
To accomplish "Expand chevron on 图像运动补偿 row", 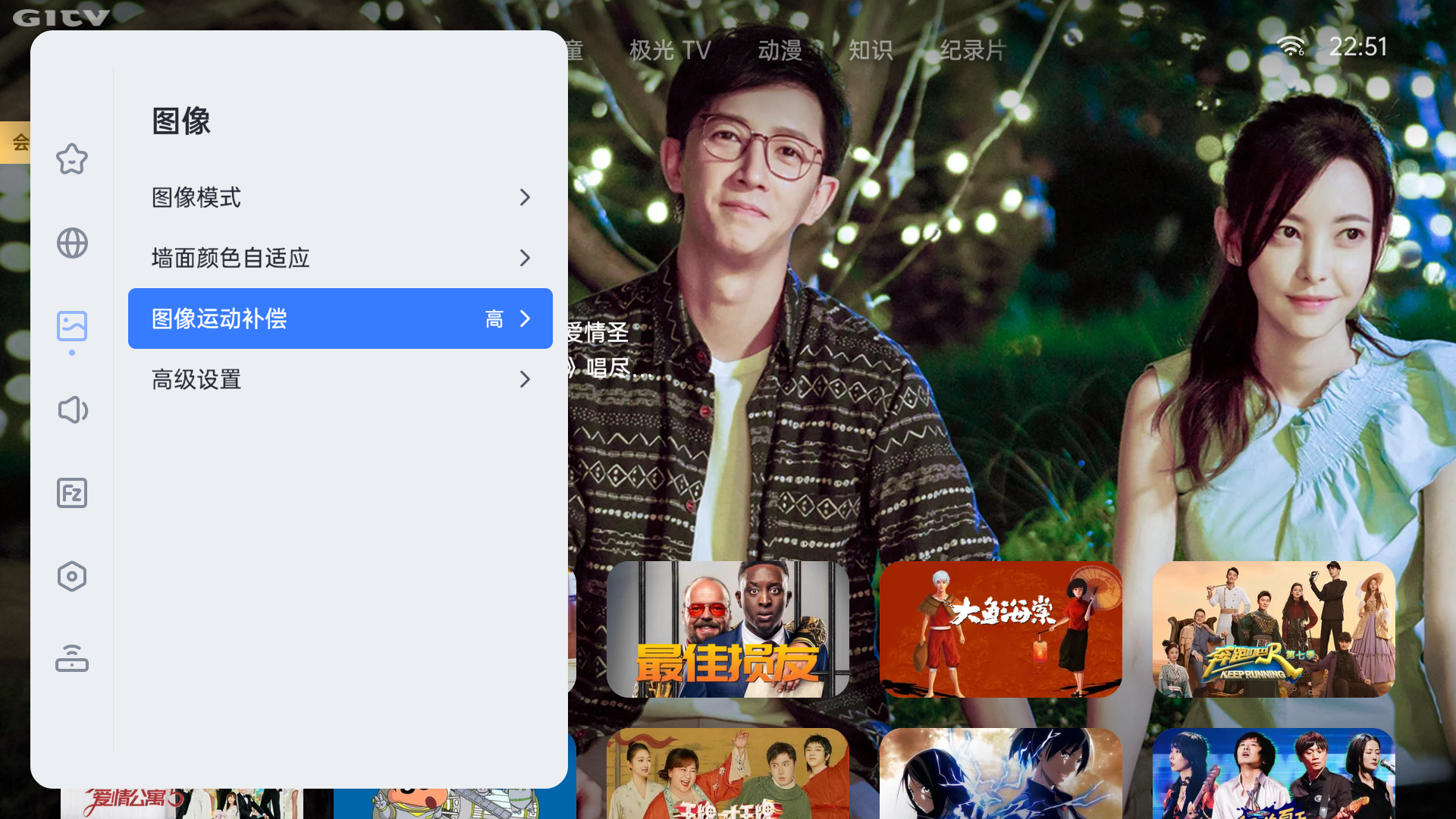I will tap(525, 318).
